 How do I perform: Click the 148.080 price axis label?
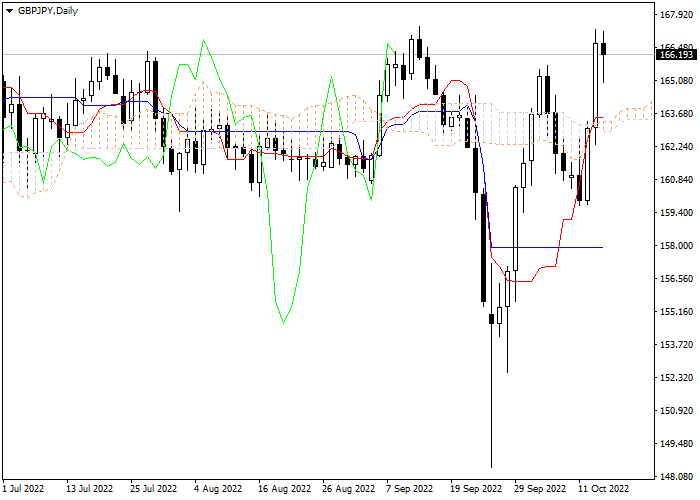[676, 477]
